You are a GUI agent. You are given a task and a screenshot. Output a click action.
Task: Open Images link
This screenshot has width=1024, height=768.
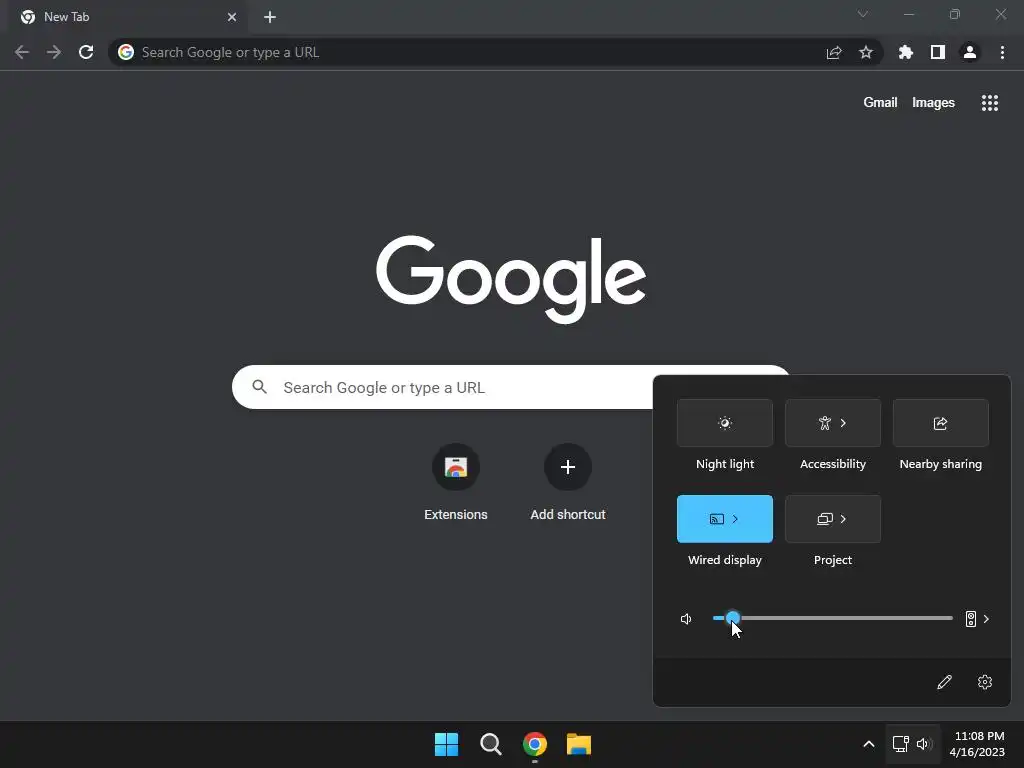point(933,103)
